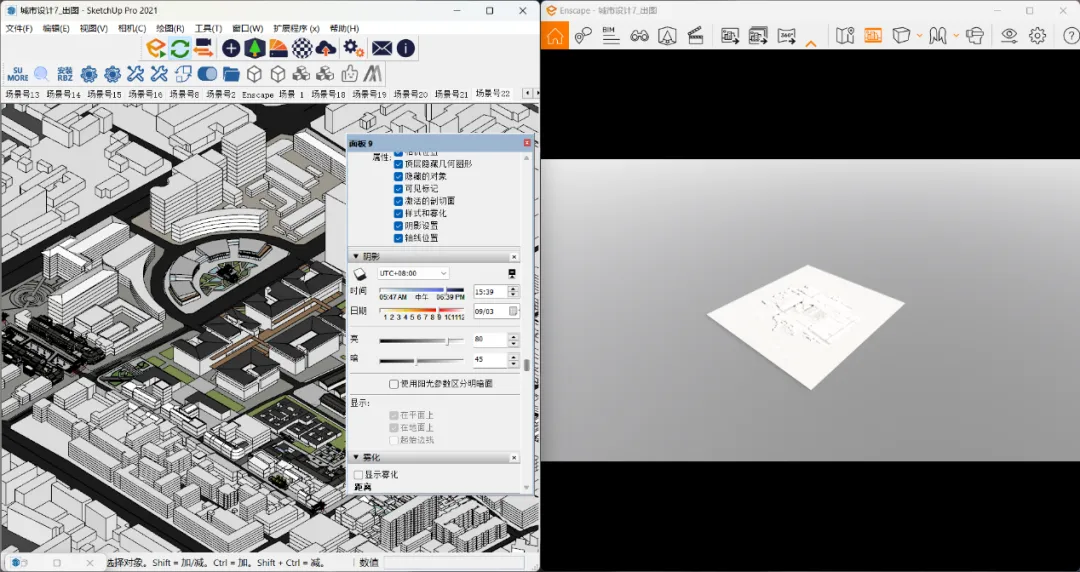Open the 扩展程序 (x) menu
This screenshot has width=1080, height=572.
point(296,28)
